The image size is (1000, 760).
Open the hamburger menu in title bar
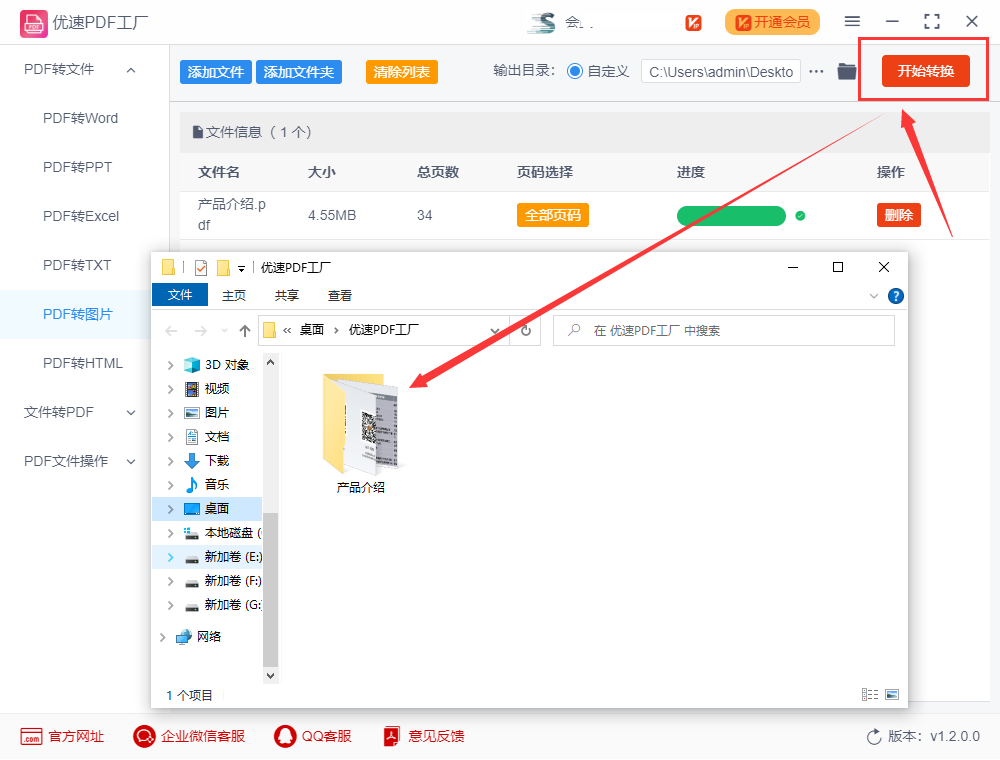click(852, 22)
